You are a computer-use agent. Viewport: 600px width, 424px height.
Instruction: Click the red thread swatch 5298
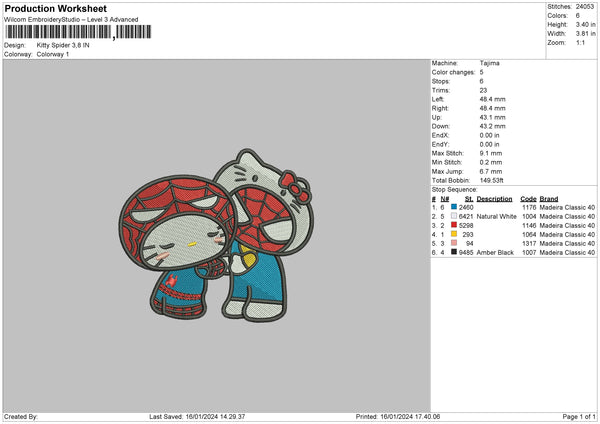[x=454, y=225]
